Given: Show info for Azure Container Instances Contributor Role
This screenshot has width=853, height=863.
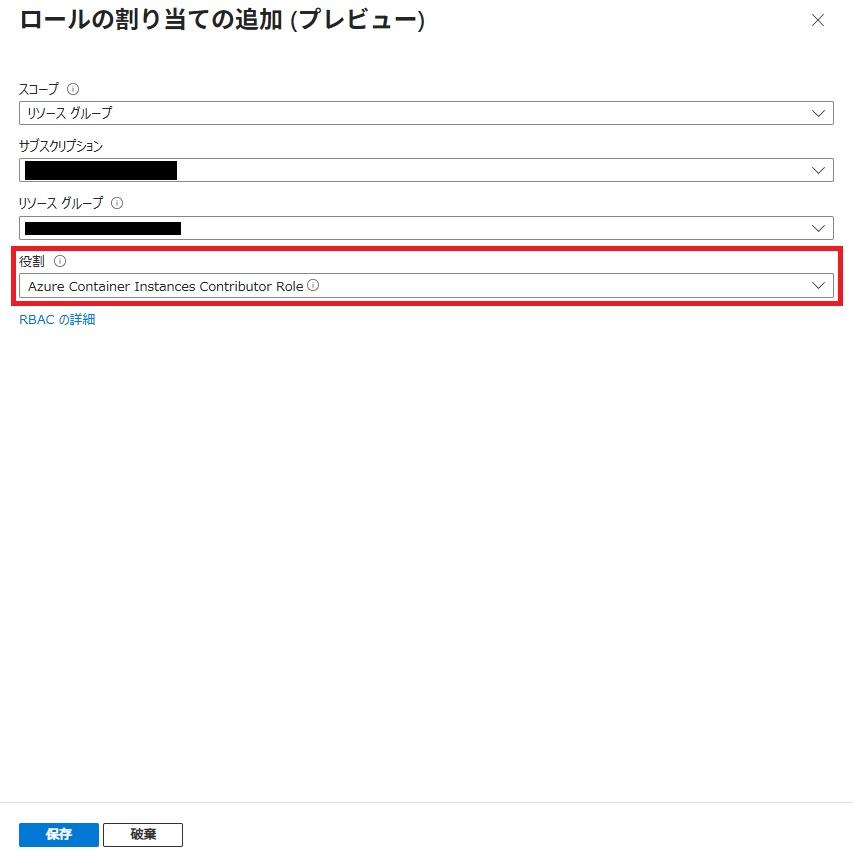Looking at the screenshot, I should coord(313,285).
